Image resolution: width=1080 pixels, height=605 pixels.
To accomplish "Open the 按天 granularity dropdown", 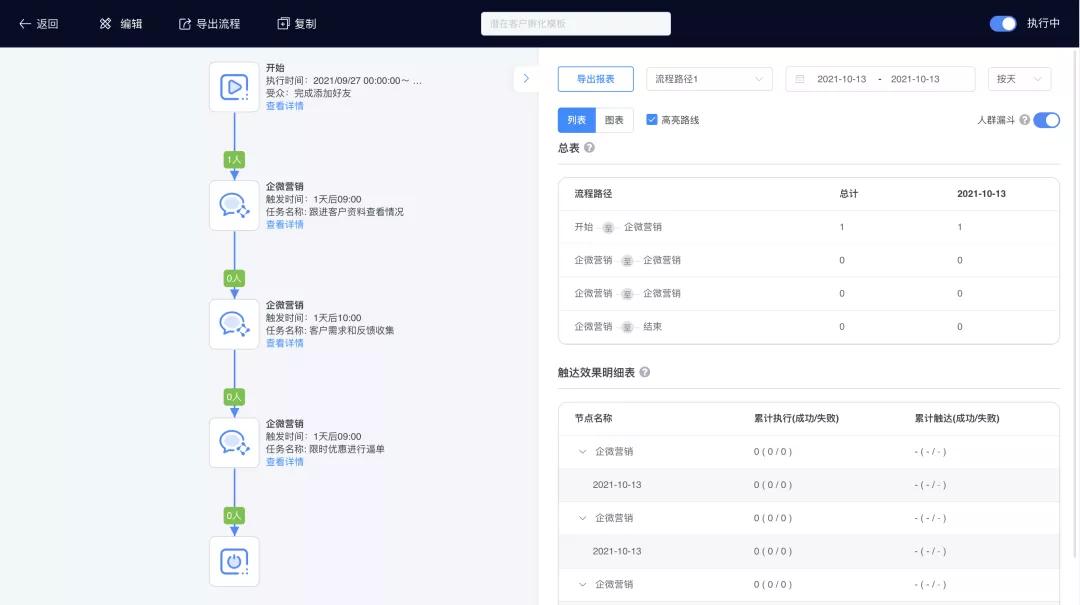I will 1019,78.
